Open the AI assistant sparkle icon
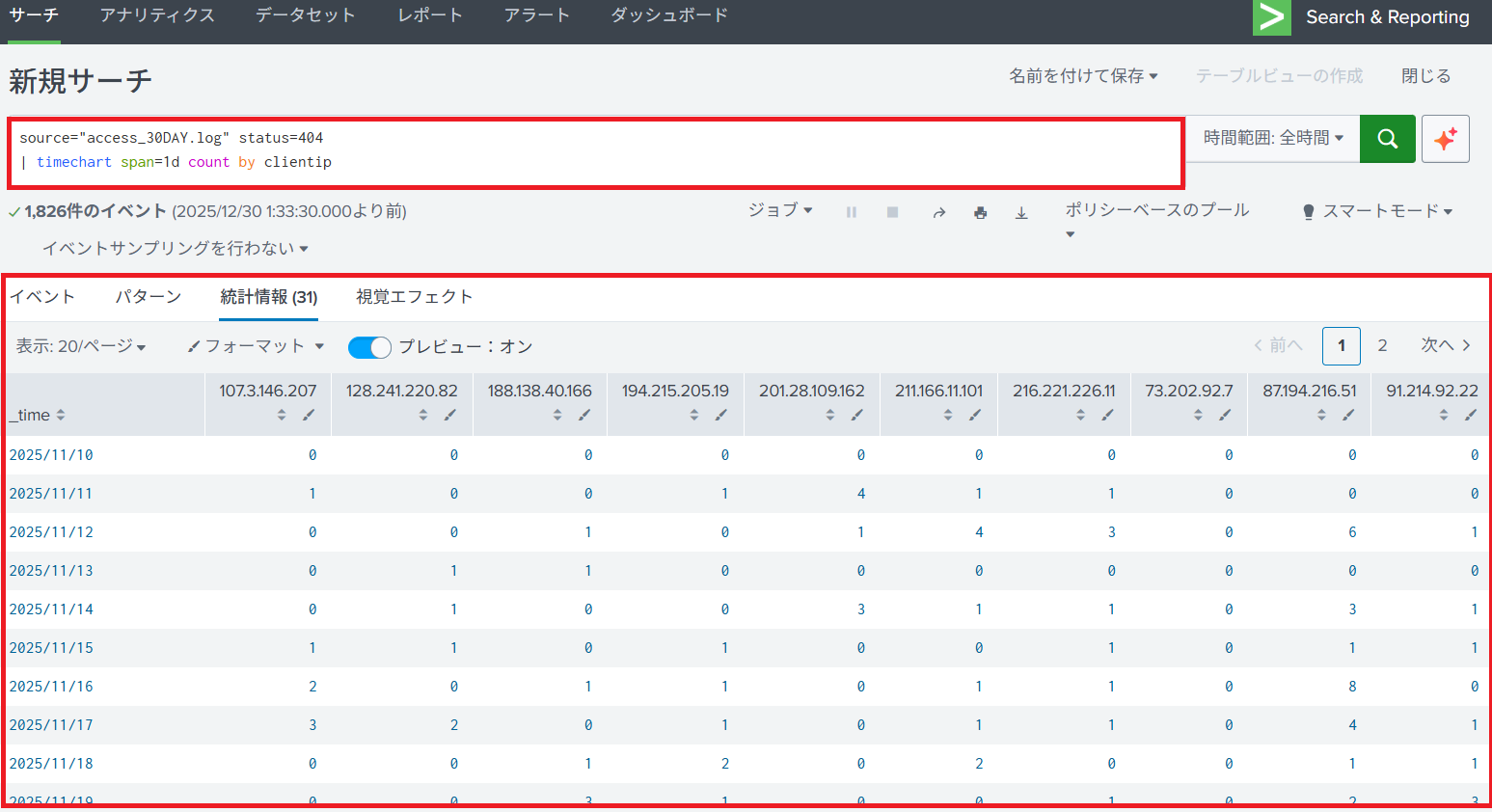 (1445, 139)
